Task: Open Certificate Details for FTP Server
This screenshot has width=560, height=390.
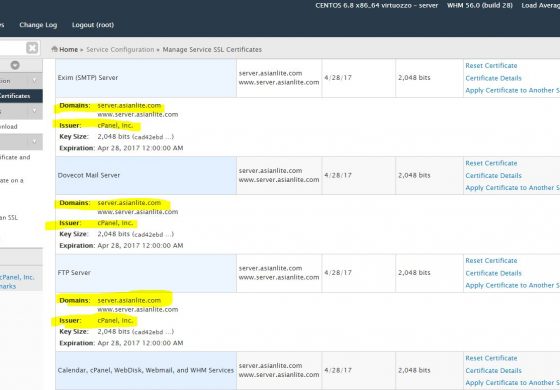Action: click(493, 273)
